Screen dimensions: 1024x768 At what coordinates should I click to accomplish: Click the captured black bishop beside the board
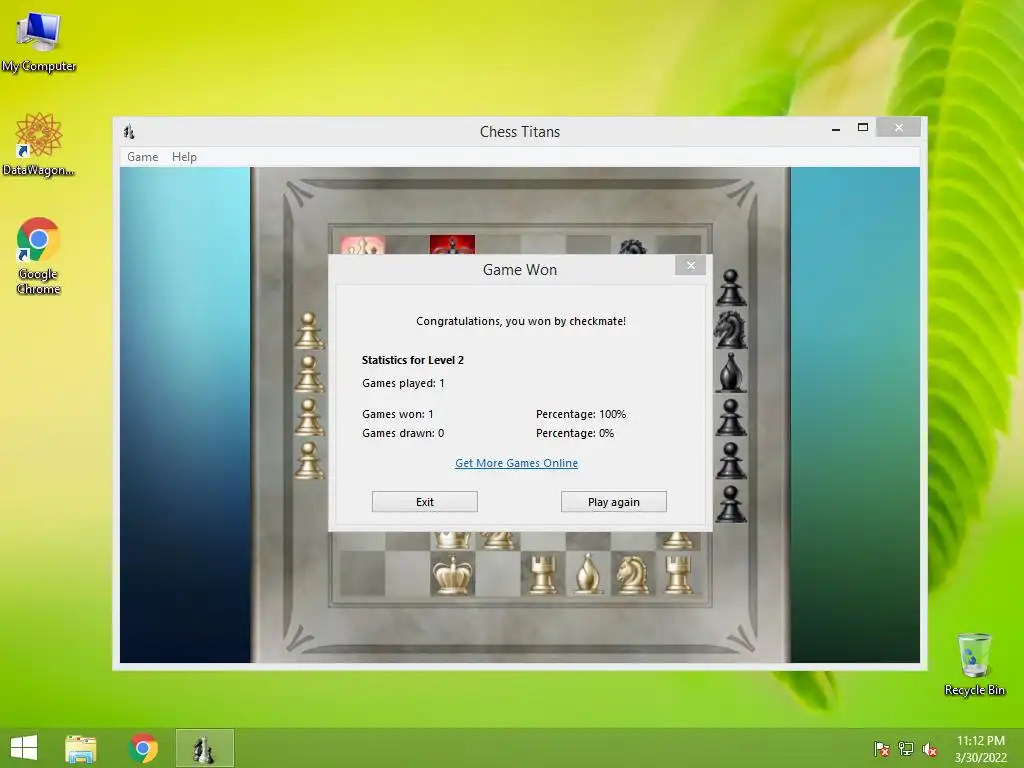coord(731,373)
